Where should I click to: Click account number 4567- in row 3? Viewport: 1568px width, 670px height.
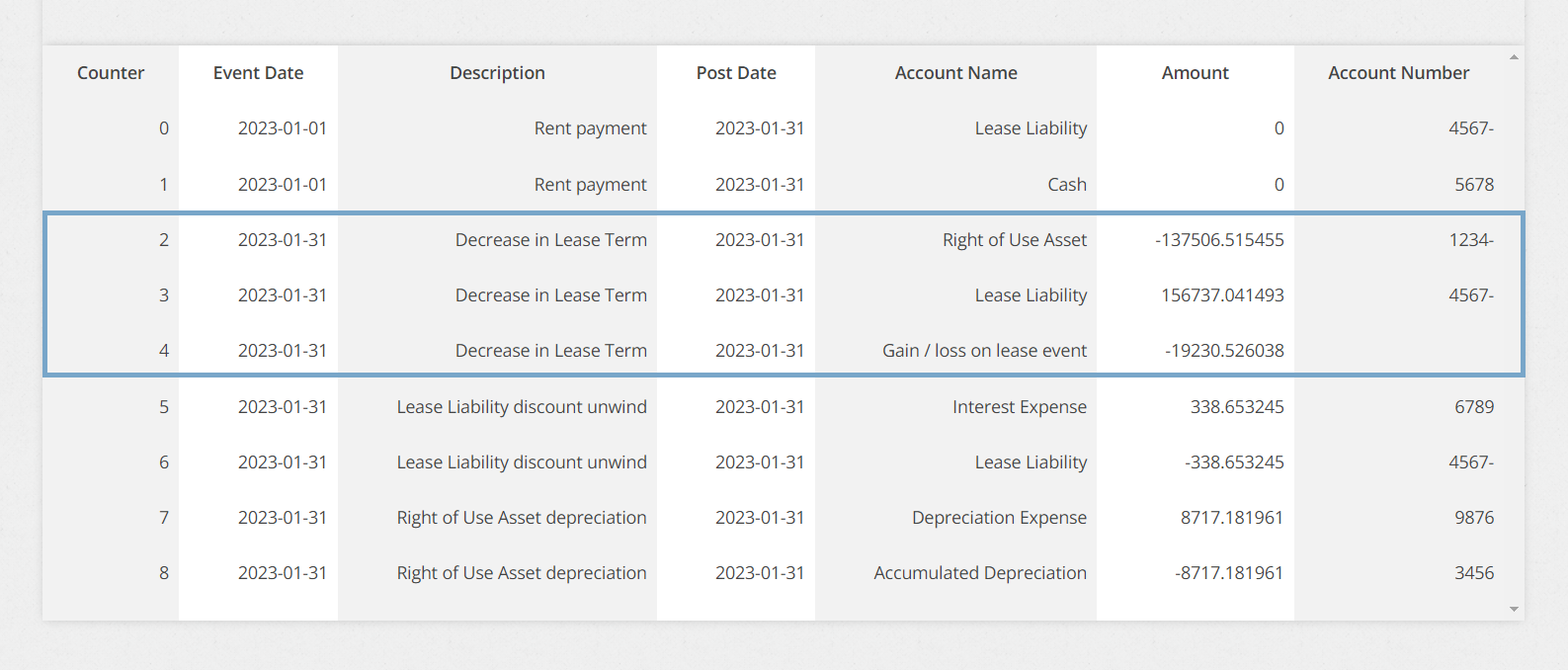click(1471, 295)
